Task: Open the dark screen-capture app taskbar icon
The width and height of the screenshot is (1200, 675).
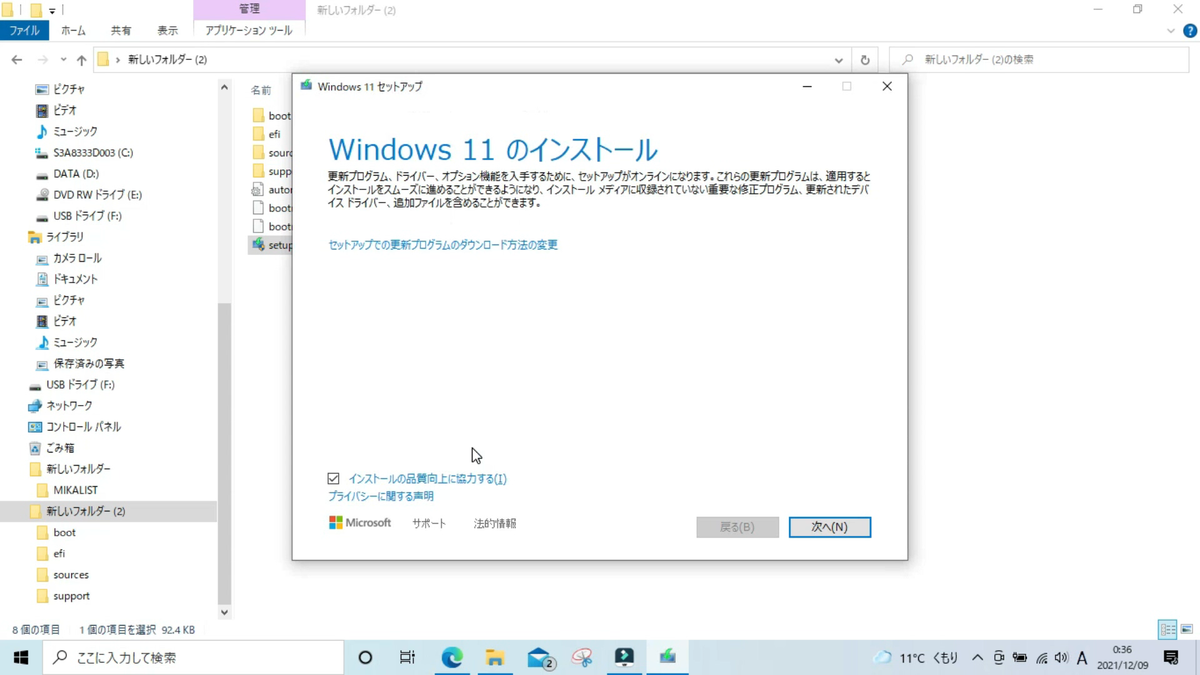Action: pyautogui.click(x=624, y=657)
